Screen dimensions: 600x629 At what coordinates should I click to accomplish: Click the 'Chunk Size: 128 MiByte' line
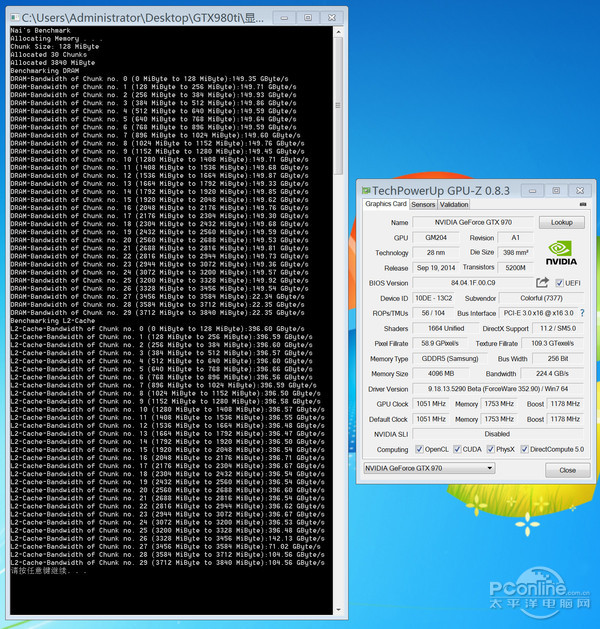(55, 47)
